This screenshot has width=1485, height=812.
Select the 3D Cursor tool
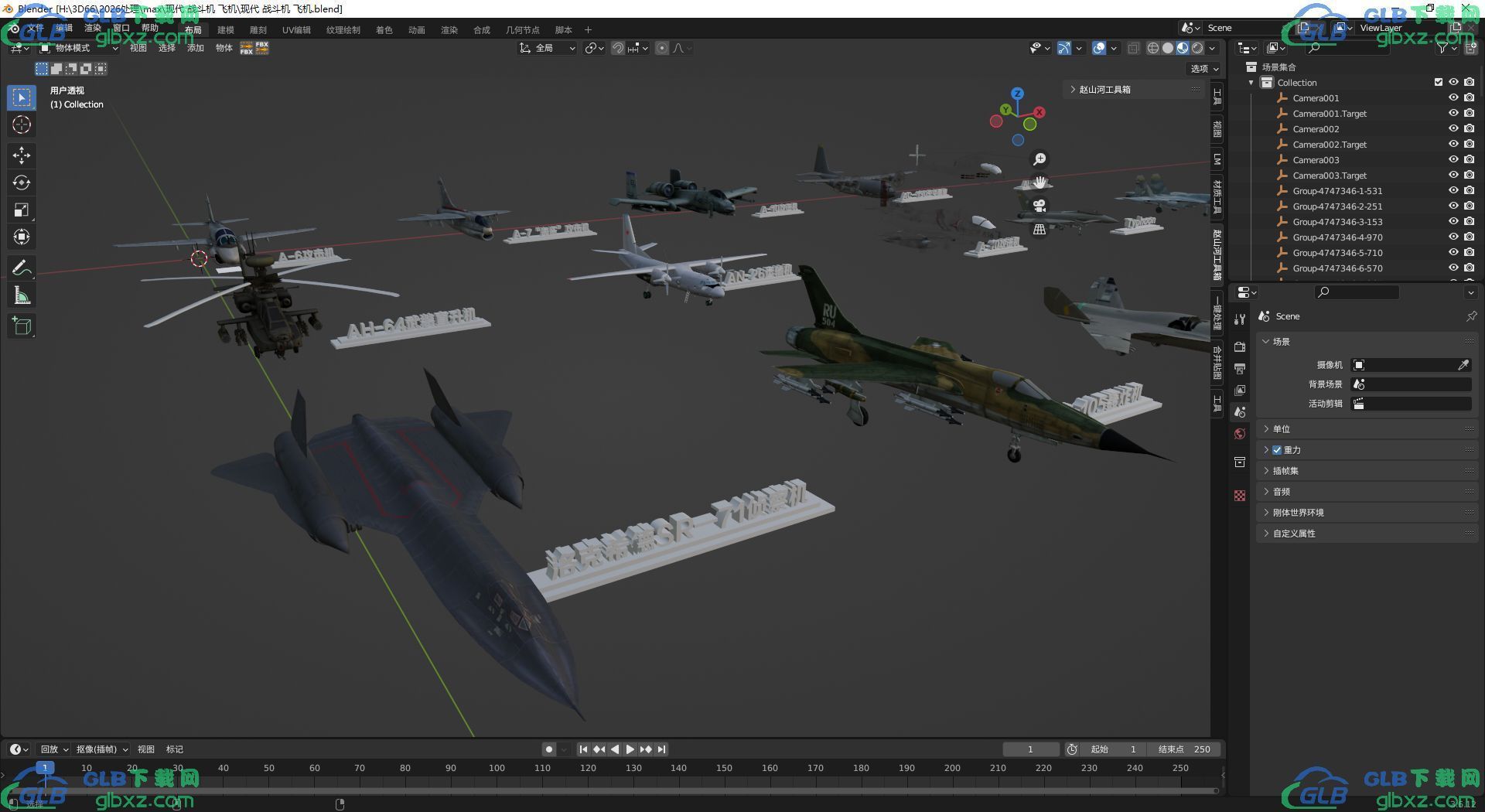pos(22,125)
